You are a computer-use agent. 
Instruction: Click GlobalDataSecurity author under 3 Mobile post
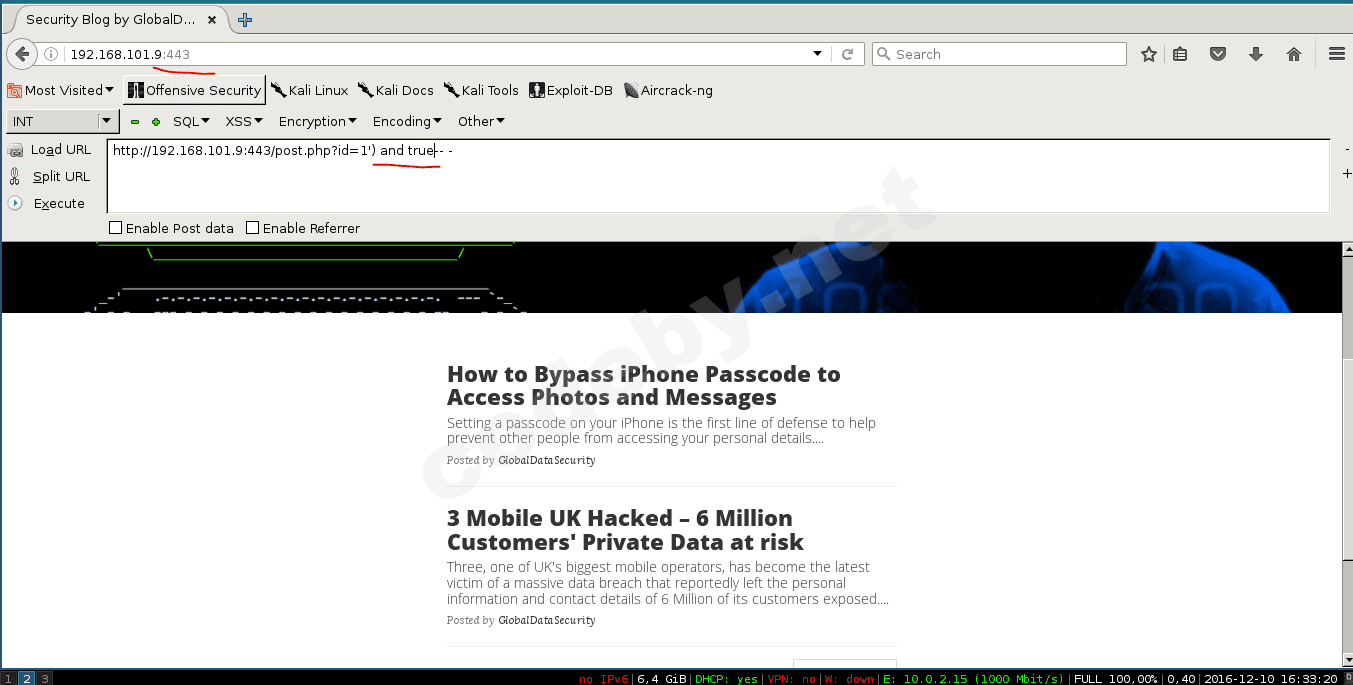(547, 620)
